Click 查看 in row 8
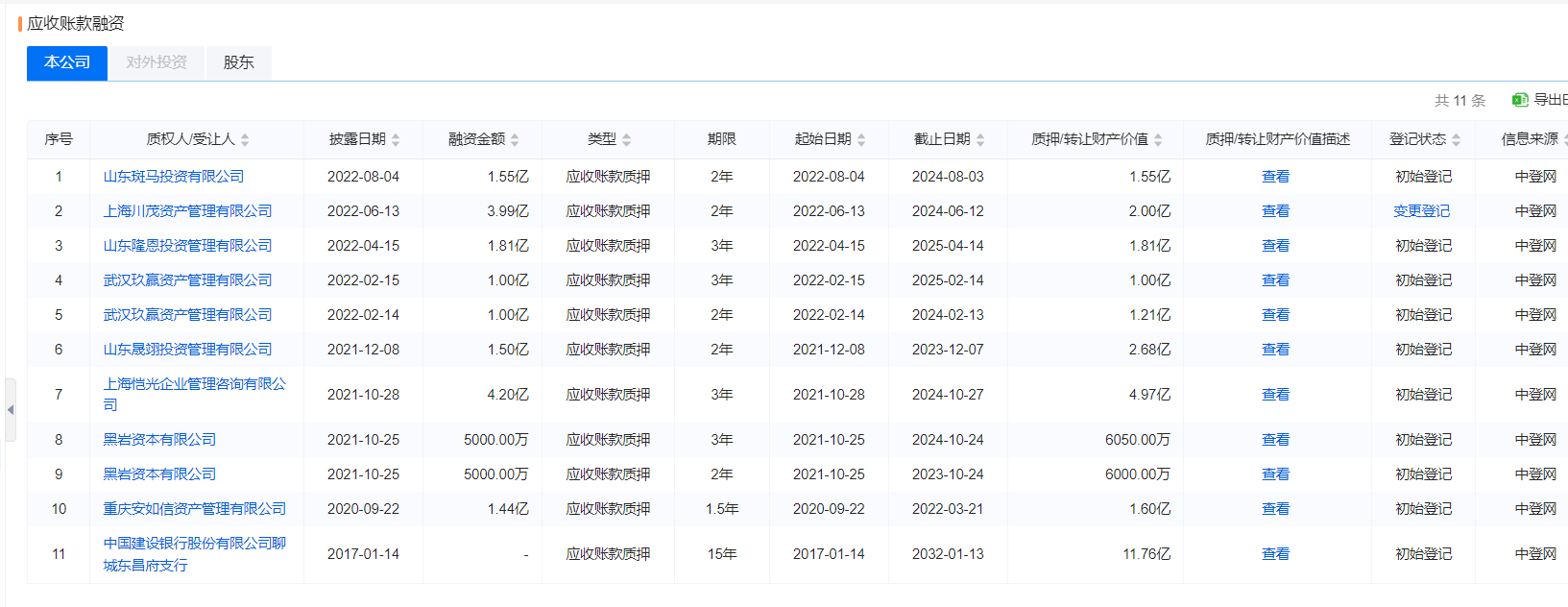This screenshot has width=1568, height=607. (1276, 440)
